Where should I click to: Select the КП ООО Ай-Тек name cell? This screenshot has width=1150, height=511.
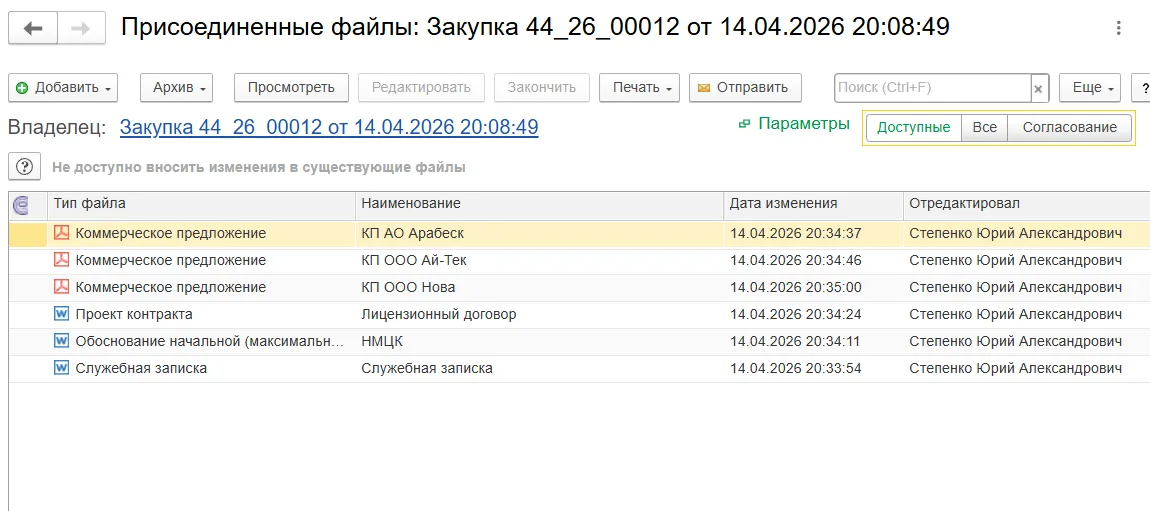coord(540,261)
